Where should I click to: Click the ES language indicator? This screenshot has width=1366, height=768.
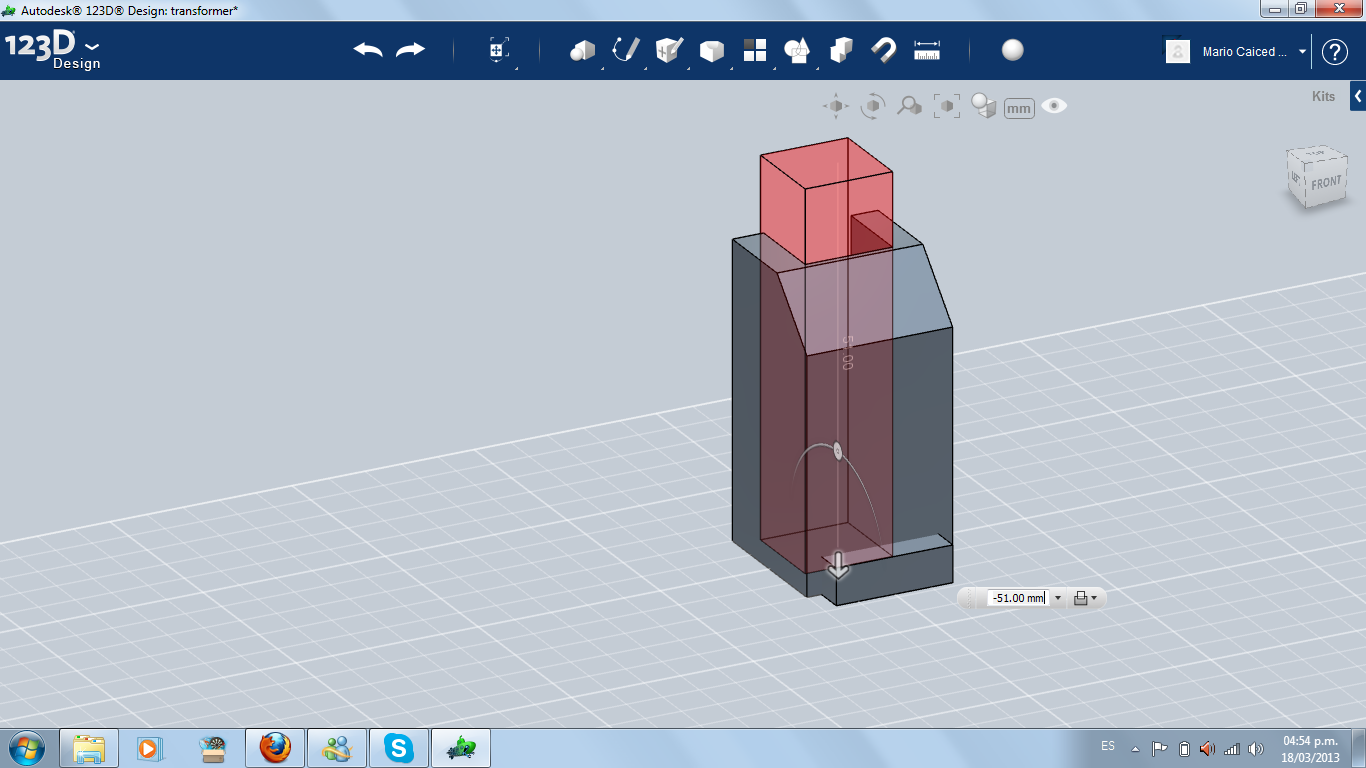pos(1108,746)
